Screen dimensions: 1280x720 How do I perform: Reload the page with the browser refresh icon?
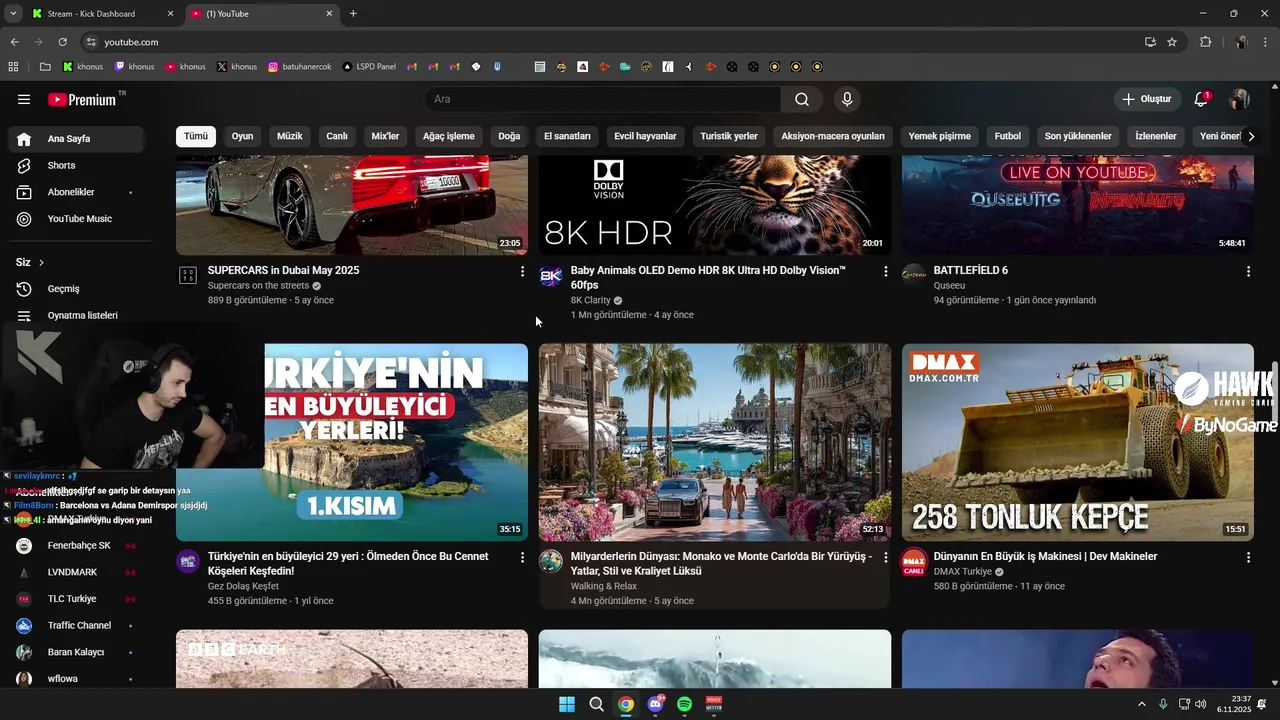(x=62, y=42)
